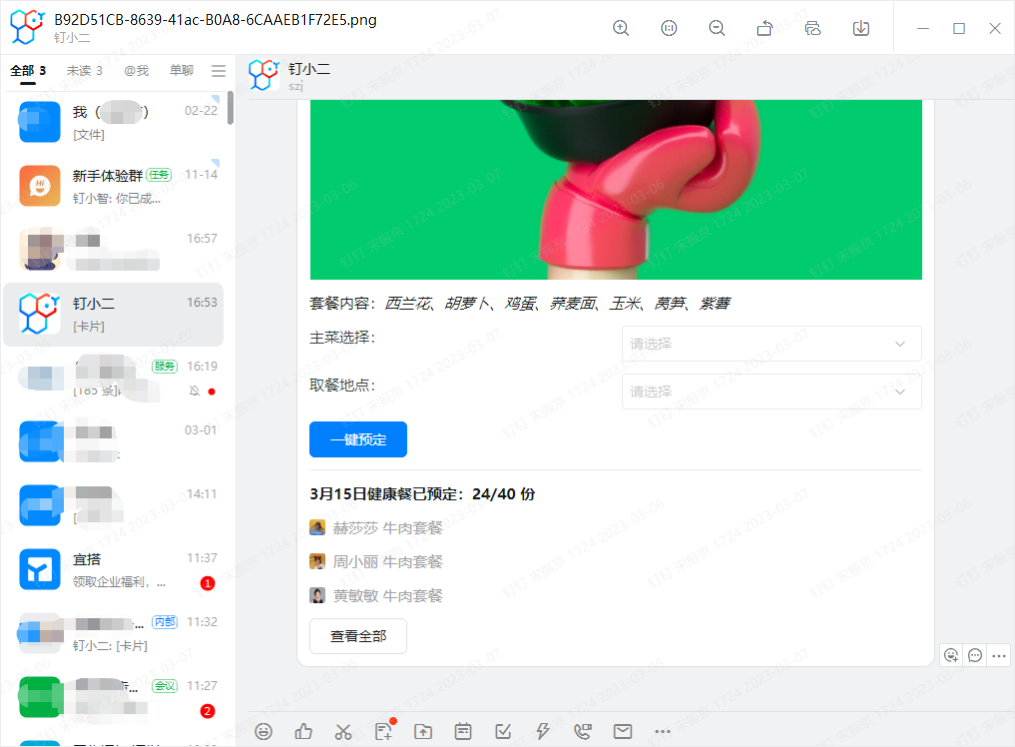Click the green meal card image
1015x747 pixels.
[616, 190]
